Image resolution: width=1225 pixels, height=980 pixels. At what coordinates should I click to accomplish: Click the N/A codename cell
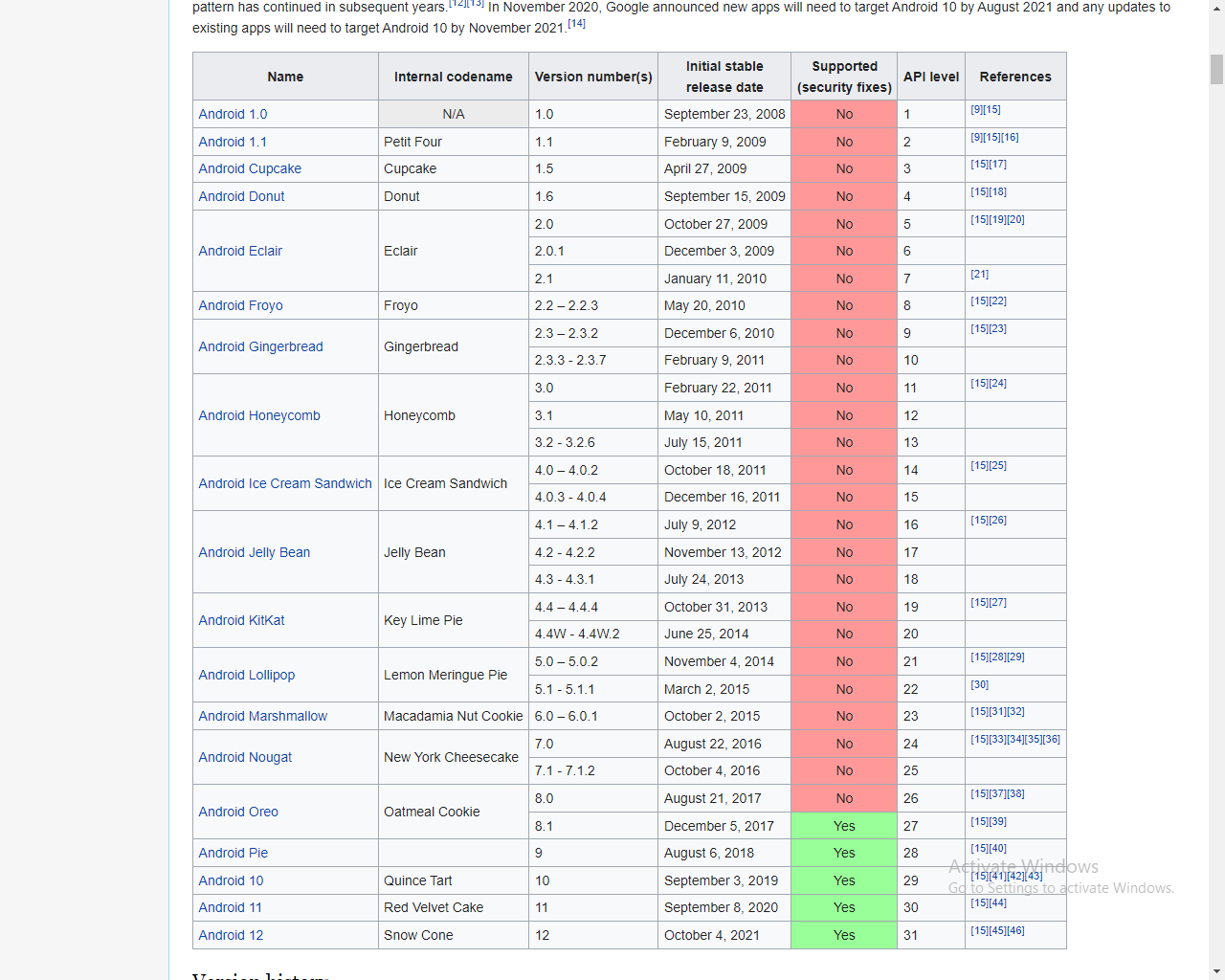(x=454, y=114)
